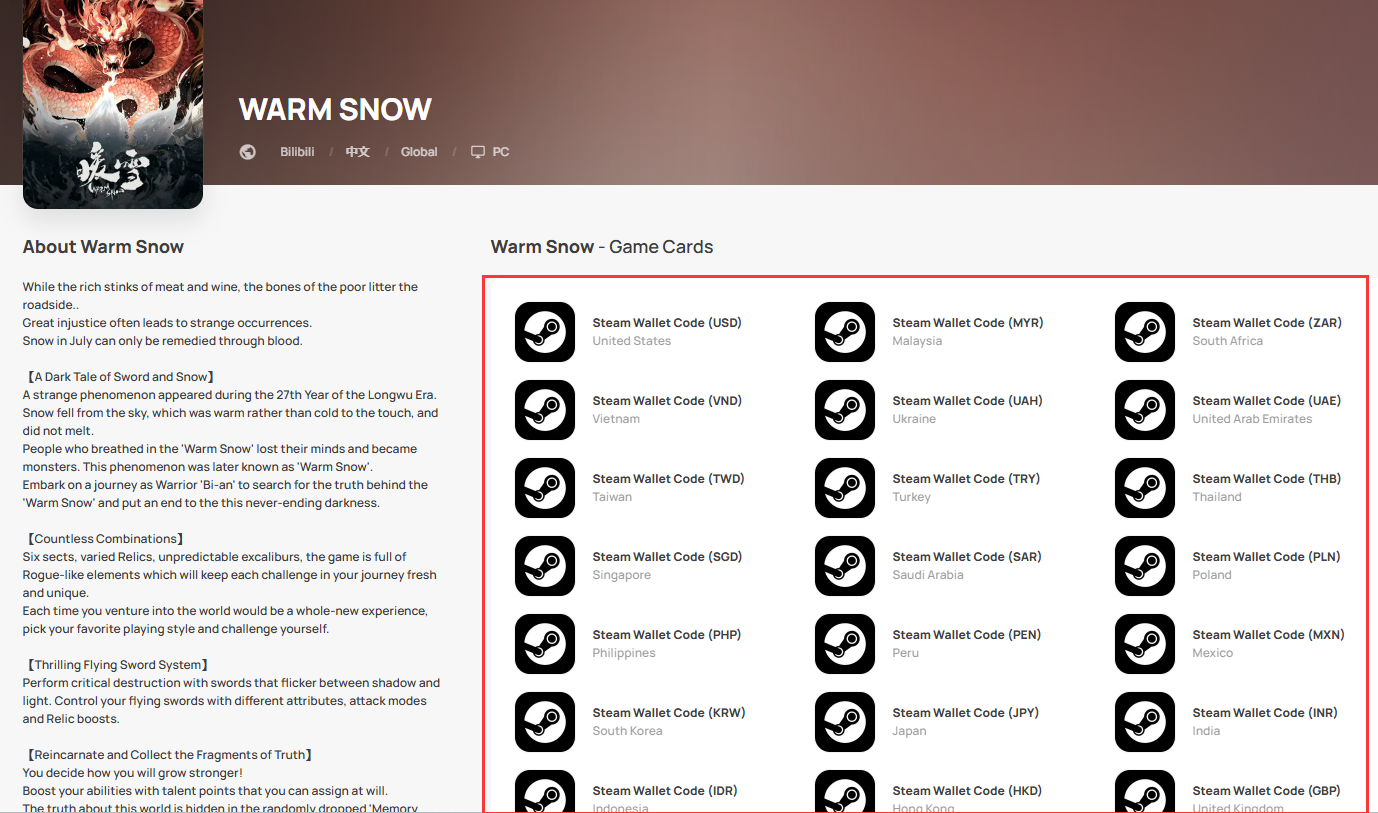Click the Warm Snow cover art thumbnail

[x=113, y=104]
